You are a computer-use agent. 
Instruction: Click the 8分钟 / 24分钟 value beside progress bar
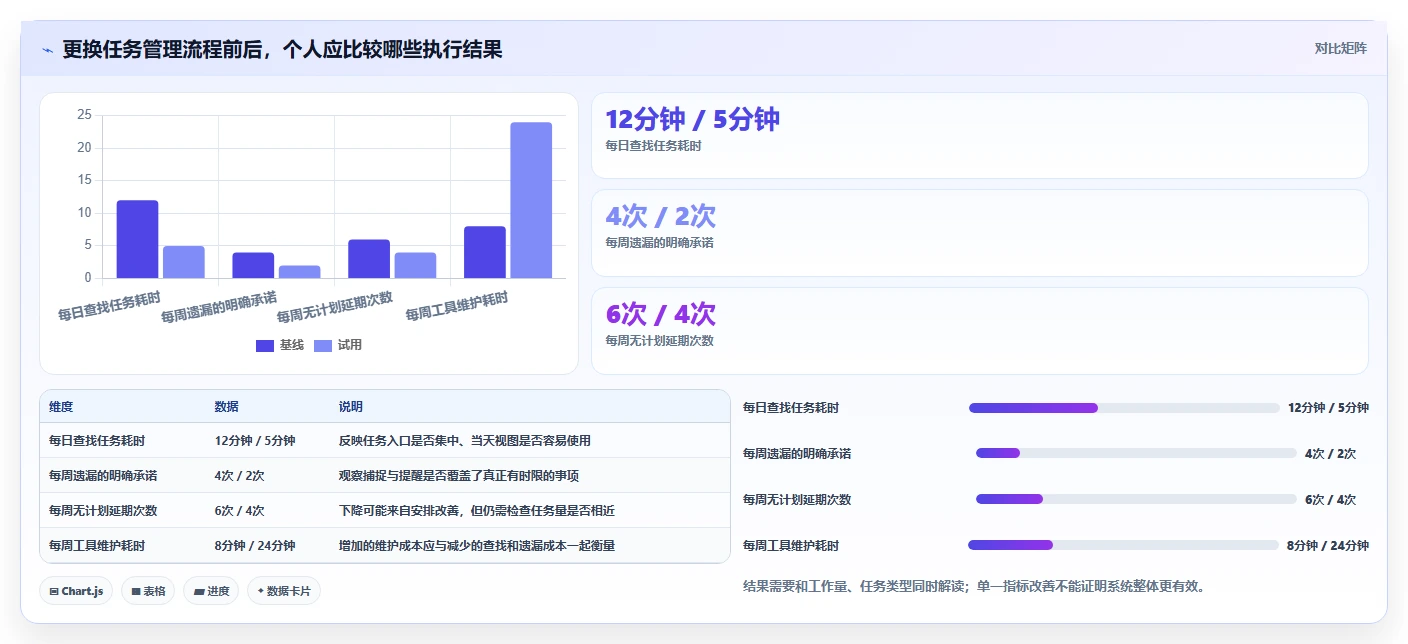click(1328, 546)
